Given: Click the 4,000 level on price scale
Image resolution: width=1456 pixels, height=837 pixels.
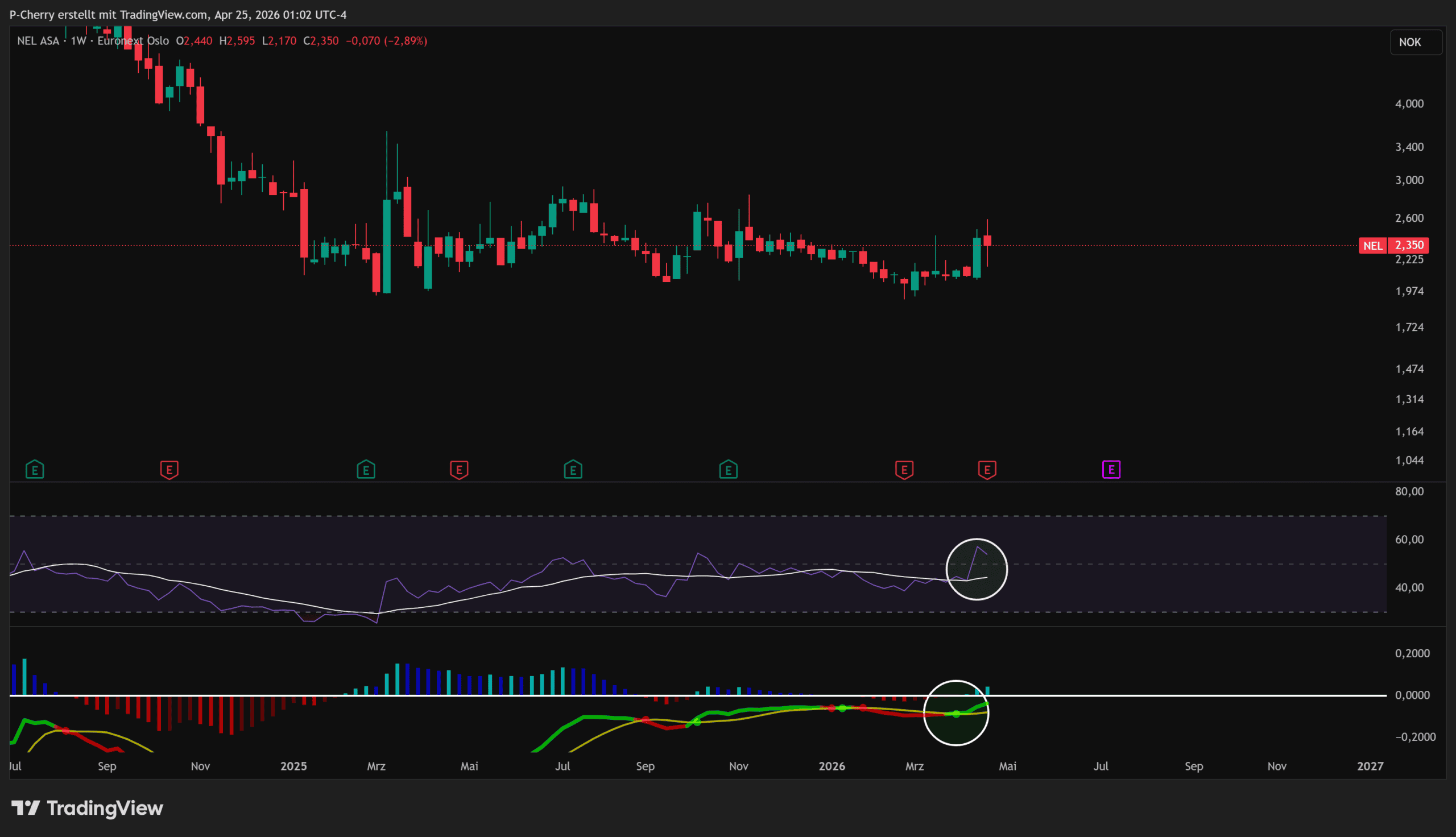Looking at the screenshot, I should click(1409, 103).
